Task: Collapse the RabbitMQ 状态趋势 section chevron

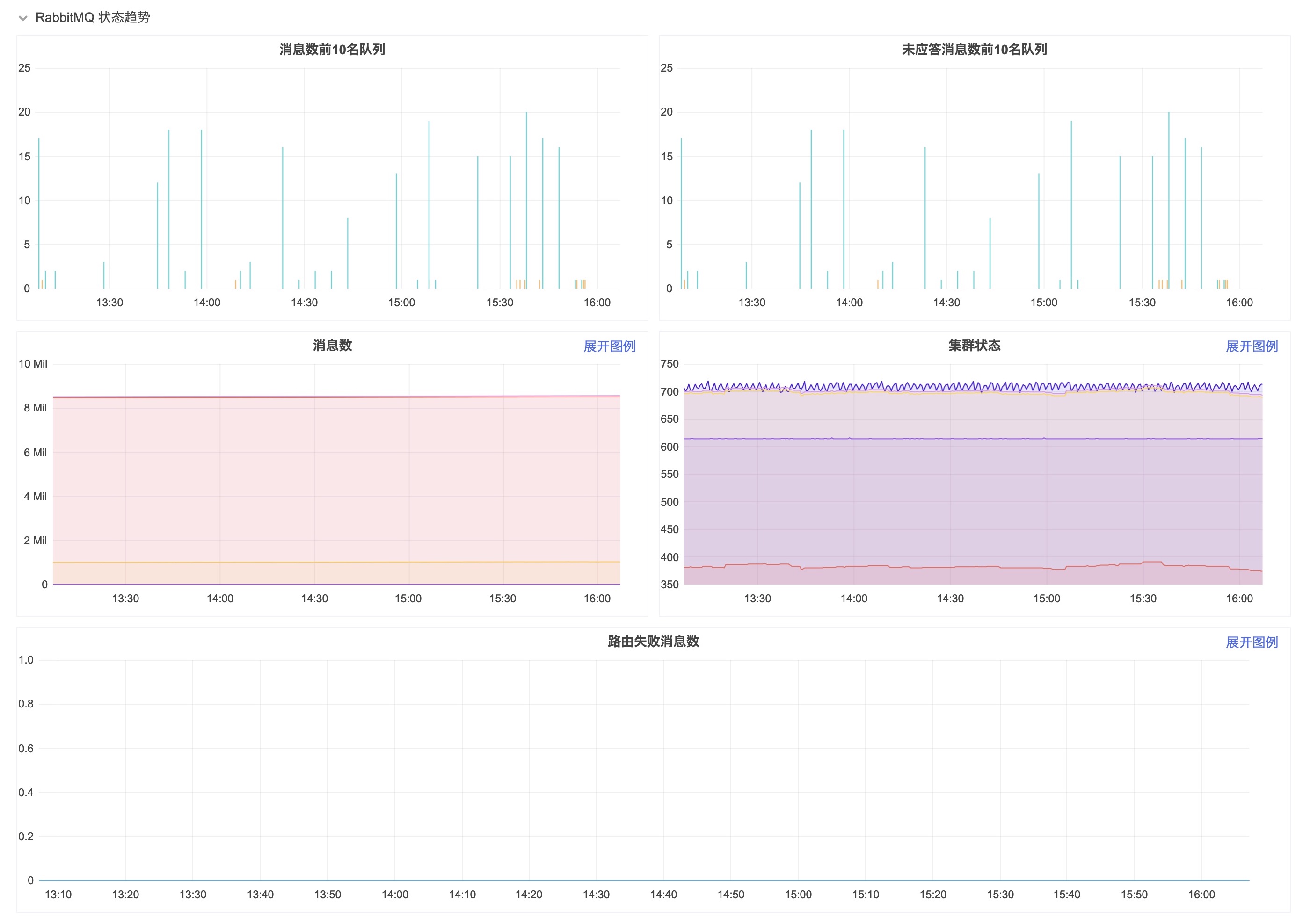Action: 23,18
